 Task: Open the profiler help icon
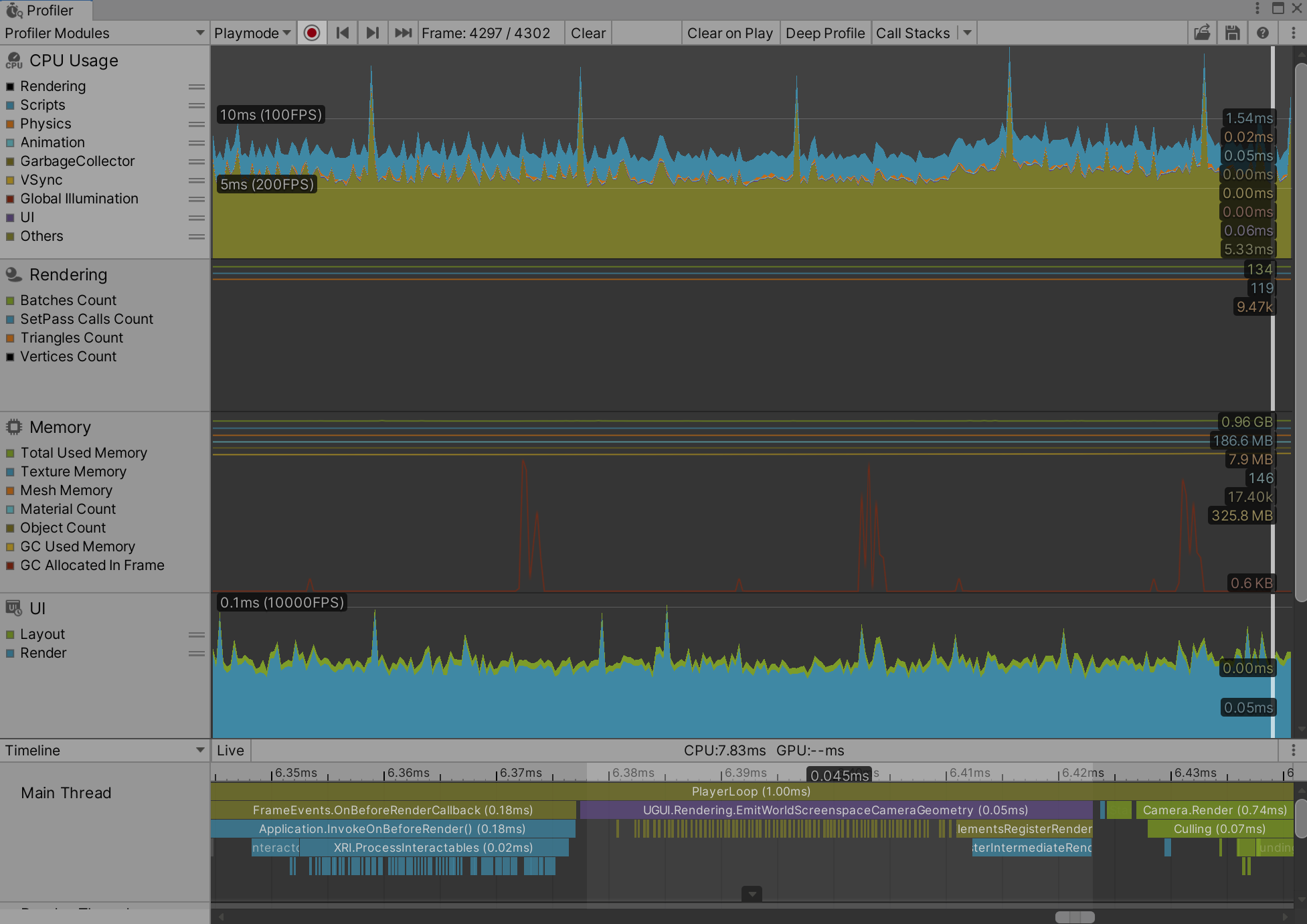pyautogui.click(x=1262, y=33)
